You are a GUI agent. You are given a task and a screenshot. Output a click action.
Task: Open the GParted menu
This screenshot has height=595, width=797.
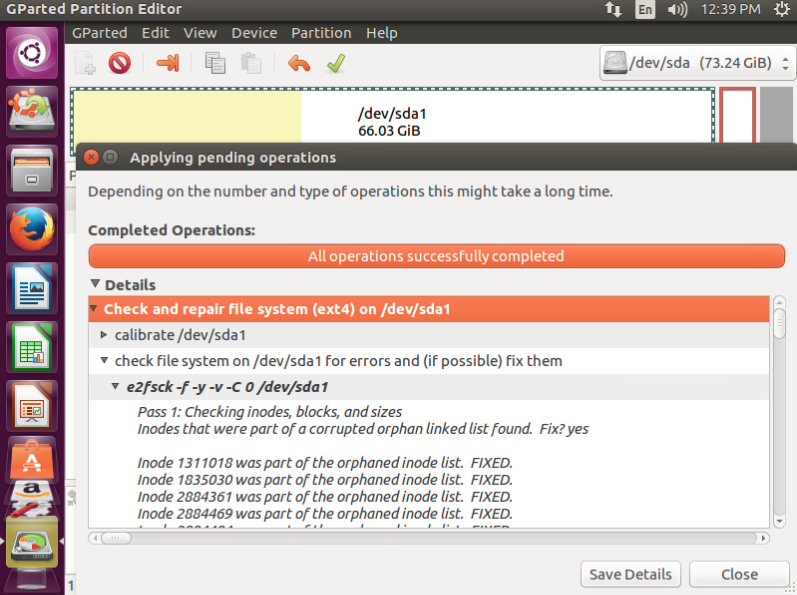(x=100, y=33)
